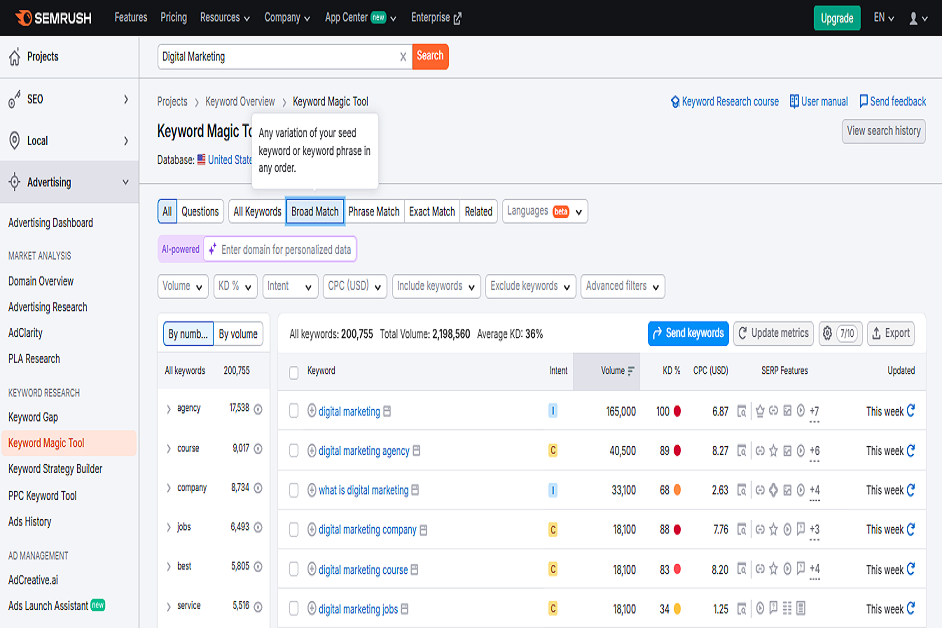The image size is (942, 628).
Task: Click the Semrush logo
Action: click(53, 18)
